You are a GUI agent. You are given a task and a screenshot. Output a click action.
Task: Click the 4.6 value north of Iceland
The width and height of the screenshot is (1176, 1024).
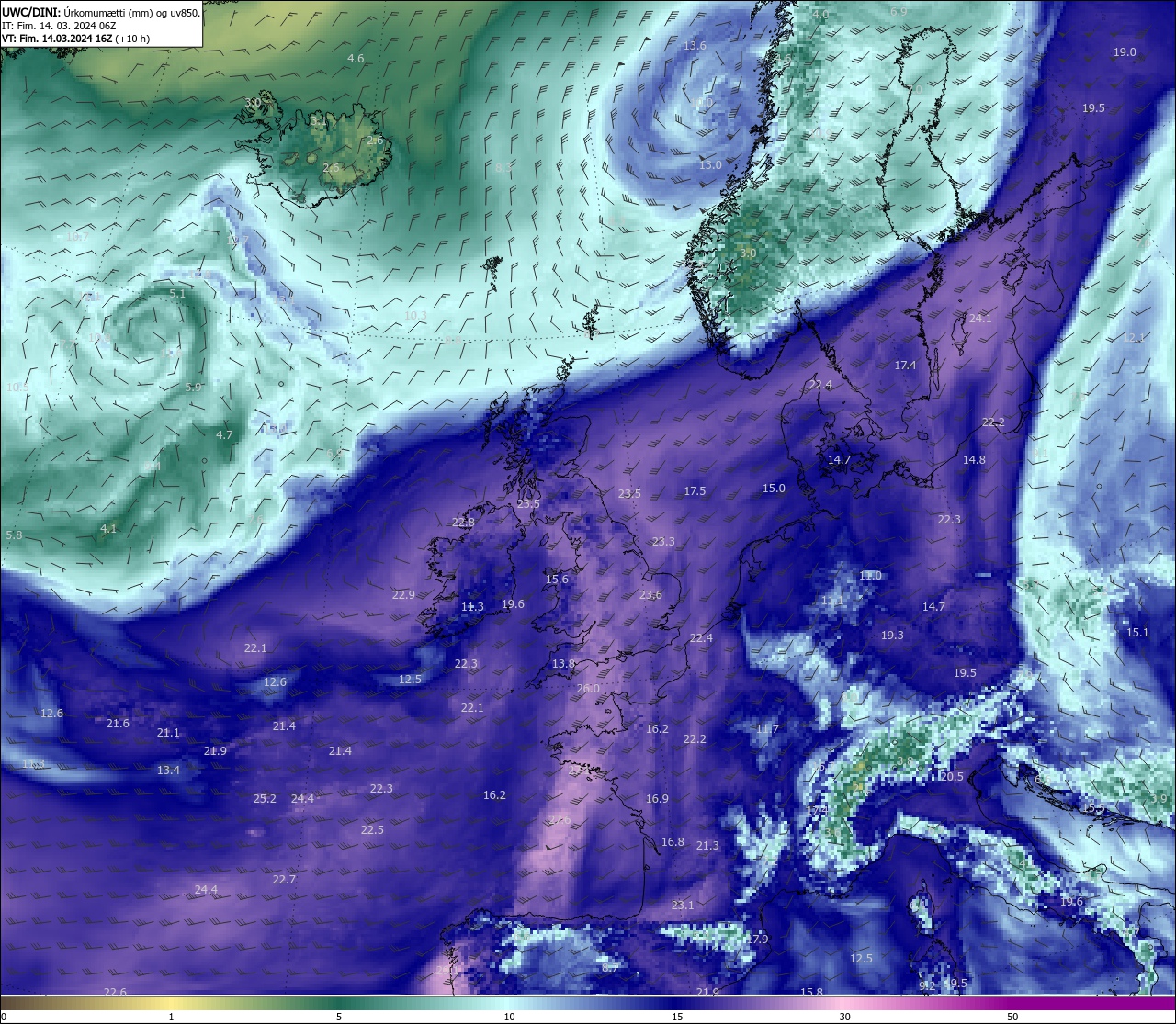(356, 58)
